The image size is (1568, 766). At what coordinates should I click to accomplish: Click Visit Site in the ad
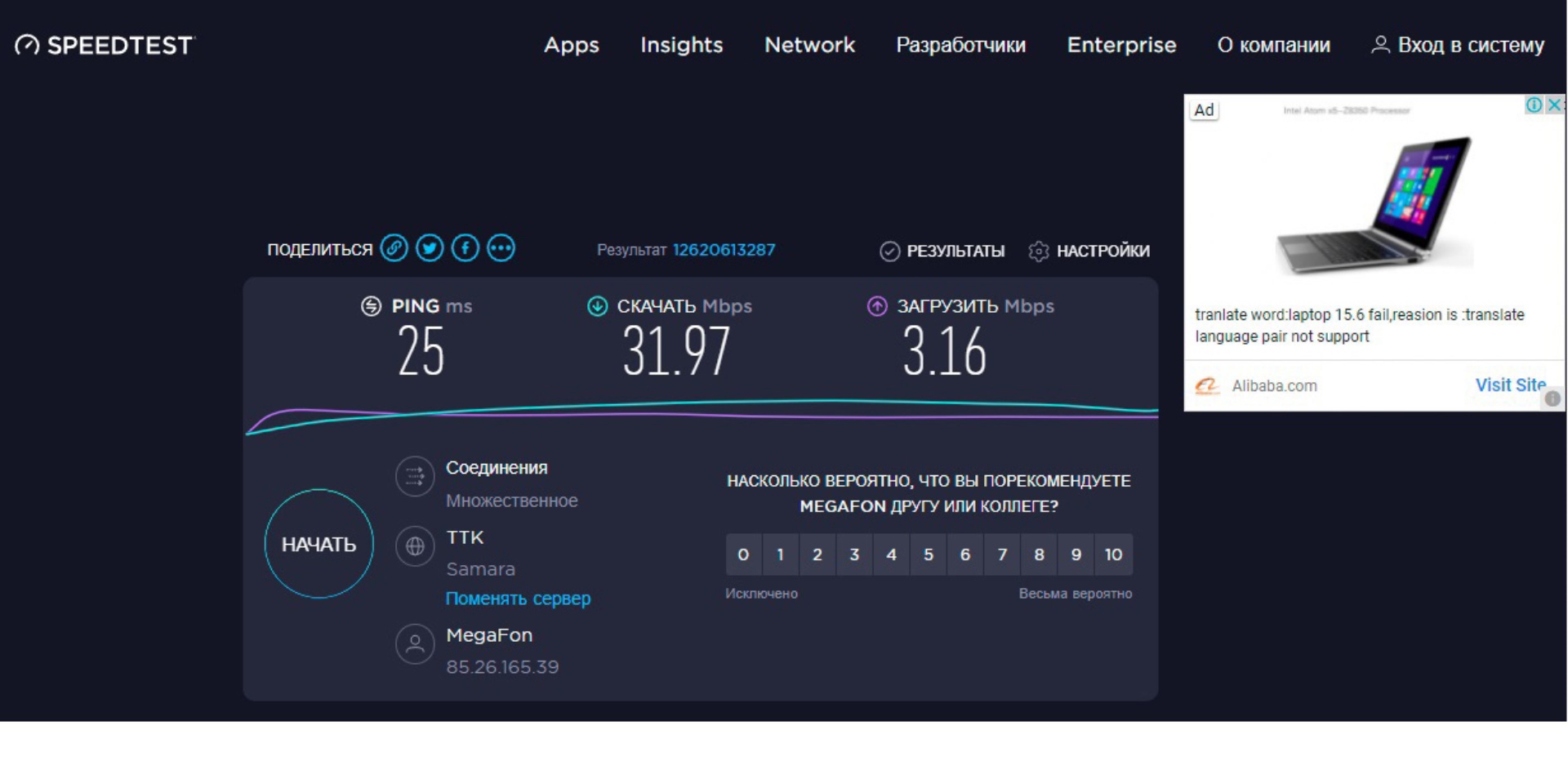click(1510, 385)
